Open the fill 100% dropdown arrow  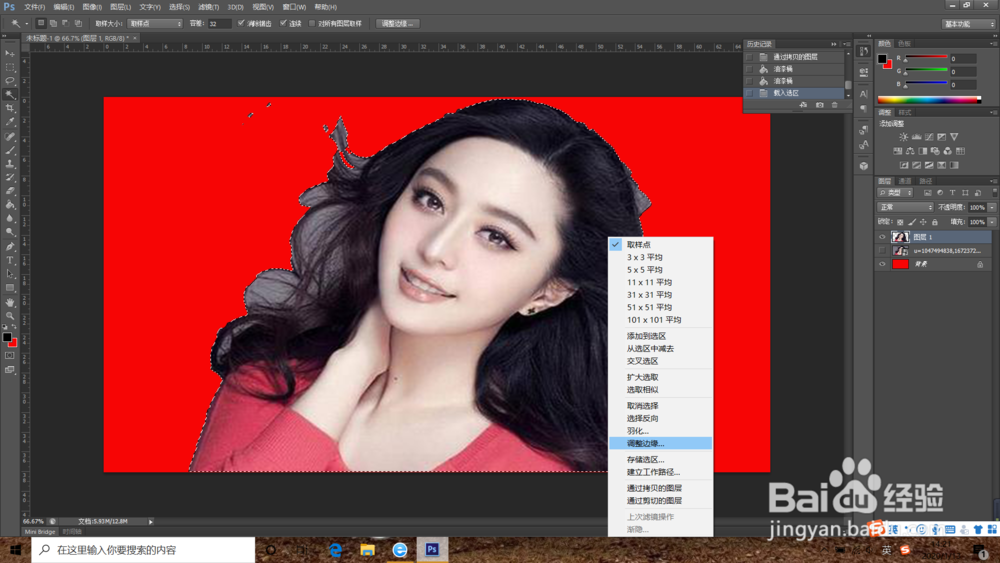point(992,222)
